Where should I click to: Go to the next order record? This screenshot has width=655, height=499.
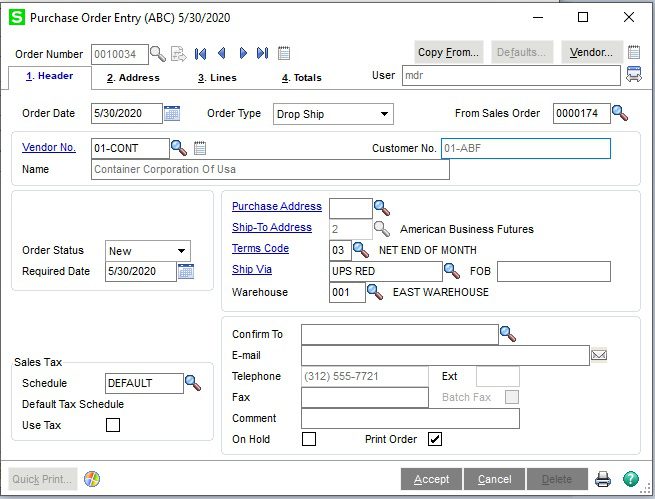click(243, 53)
